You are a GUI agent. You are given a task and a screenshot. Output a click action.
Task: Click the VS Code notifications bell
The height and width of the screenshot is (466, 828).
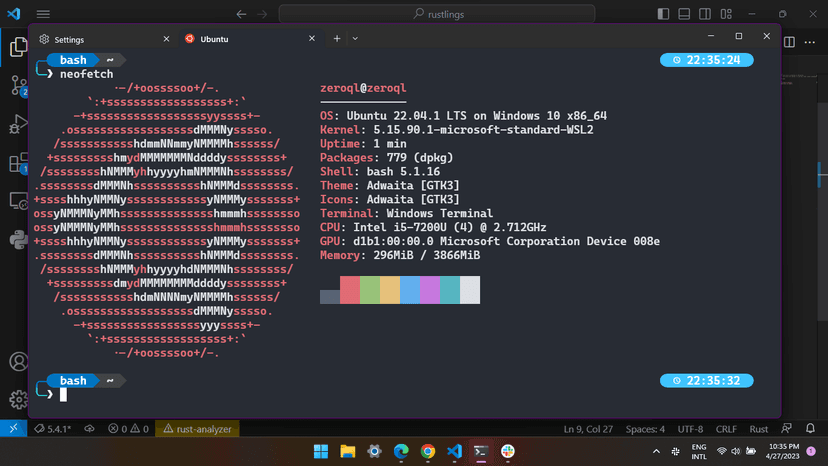point(812,429)
